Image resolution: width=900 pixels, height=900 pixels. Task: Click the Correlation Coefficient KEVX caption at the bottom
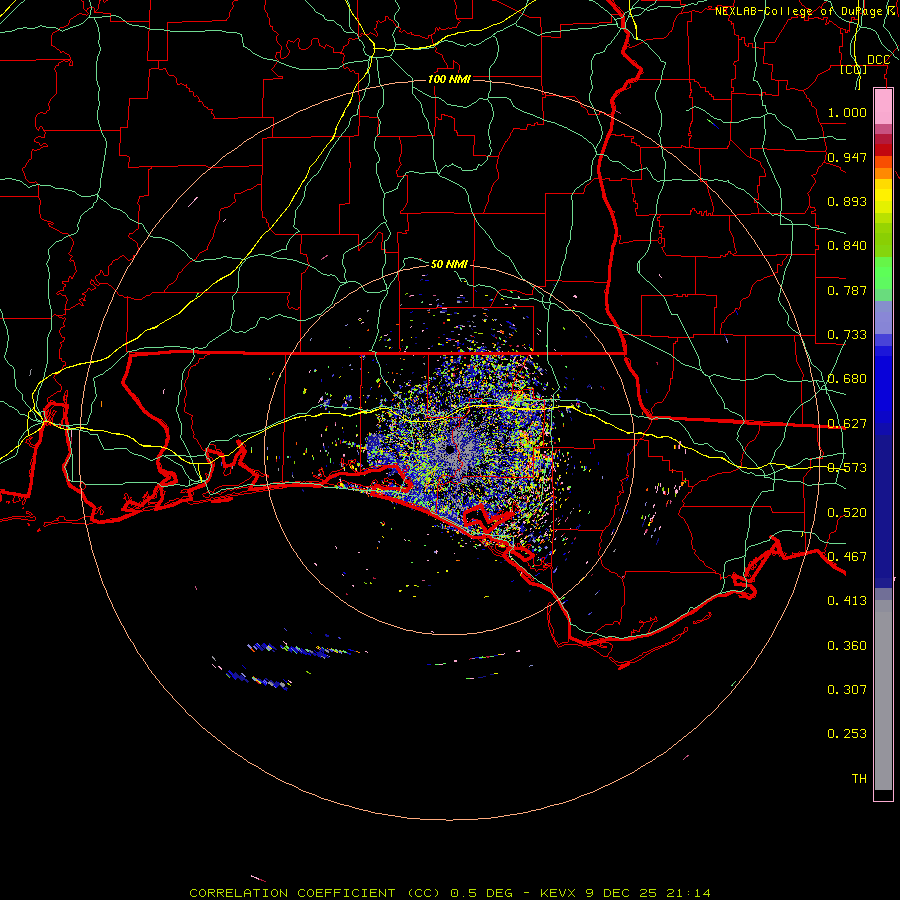449,893
